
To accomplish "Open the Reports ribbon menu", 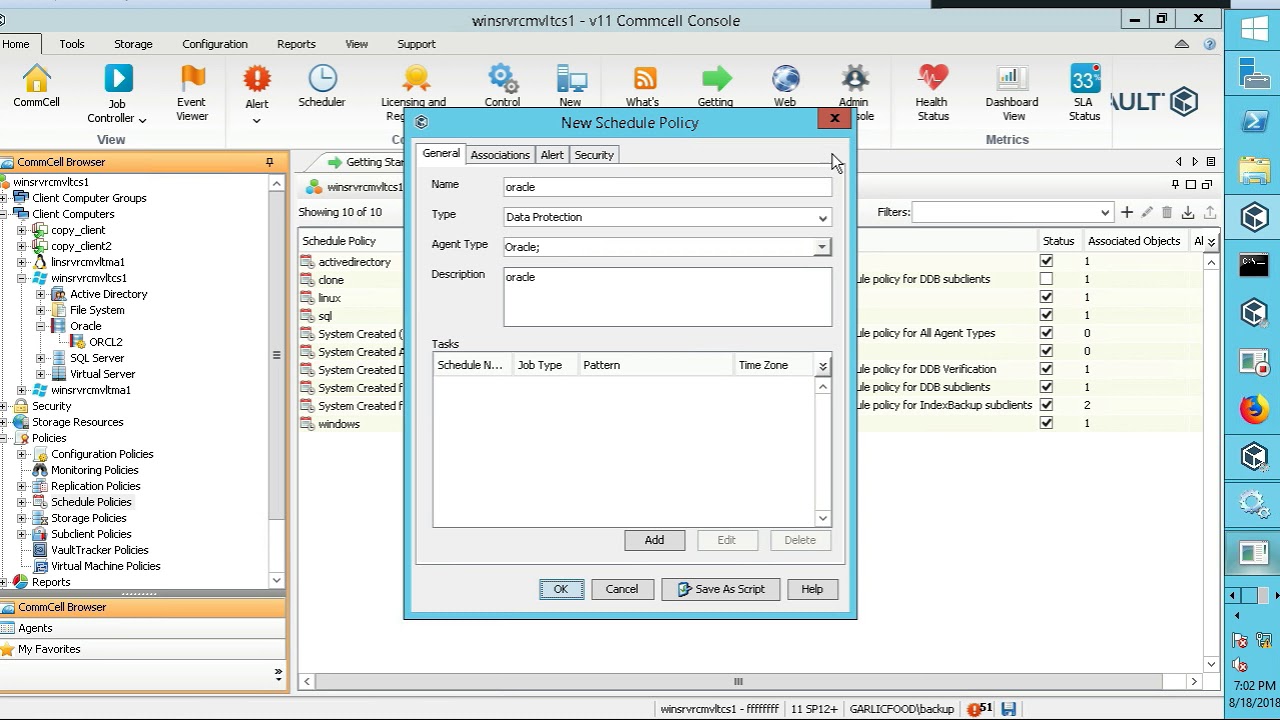I will 296,44.
